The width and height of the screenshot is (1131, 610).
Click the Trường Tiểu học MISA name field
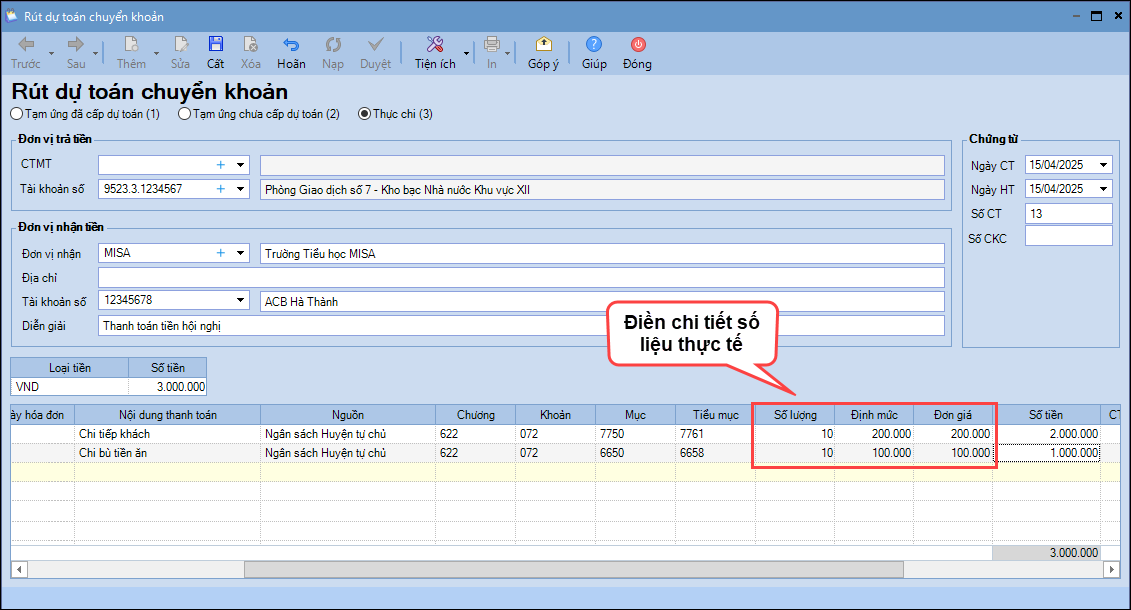[x=602, y=254]
